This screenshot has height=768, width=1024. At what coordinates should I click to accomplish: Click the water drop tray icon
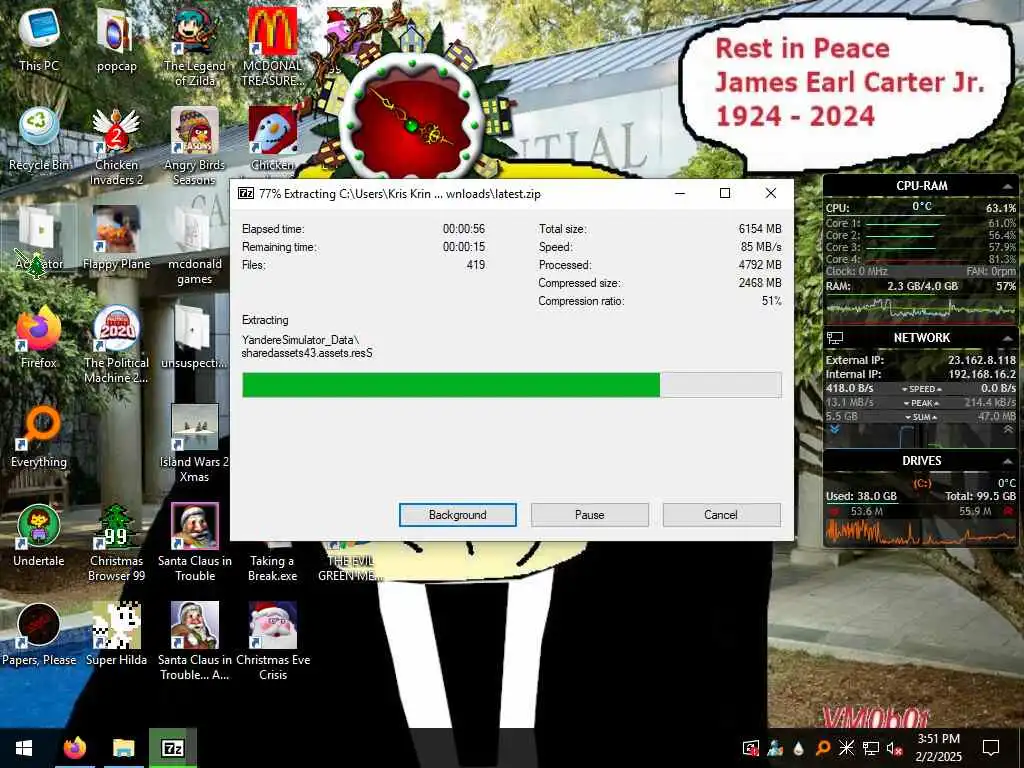pos(799,748)
